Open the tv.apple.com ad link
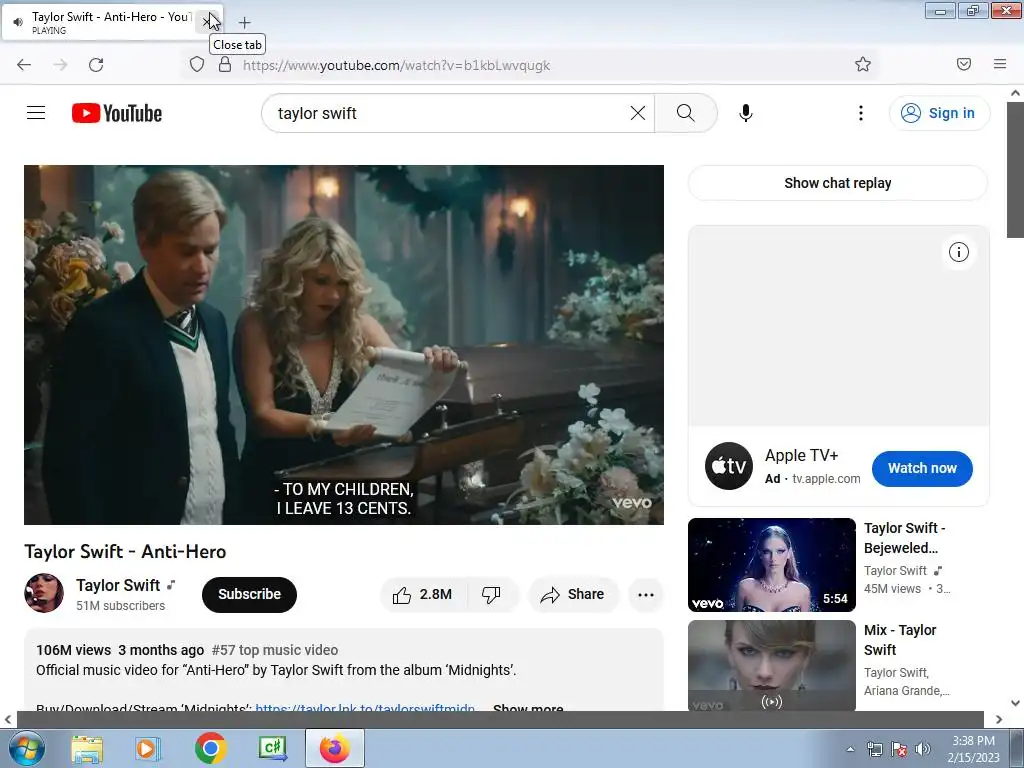This screenshot has width=1024, height=768. [826, 479]
